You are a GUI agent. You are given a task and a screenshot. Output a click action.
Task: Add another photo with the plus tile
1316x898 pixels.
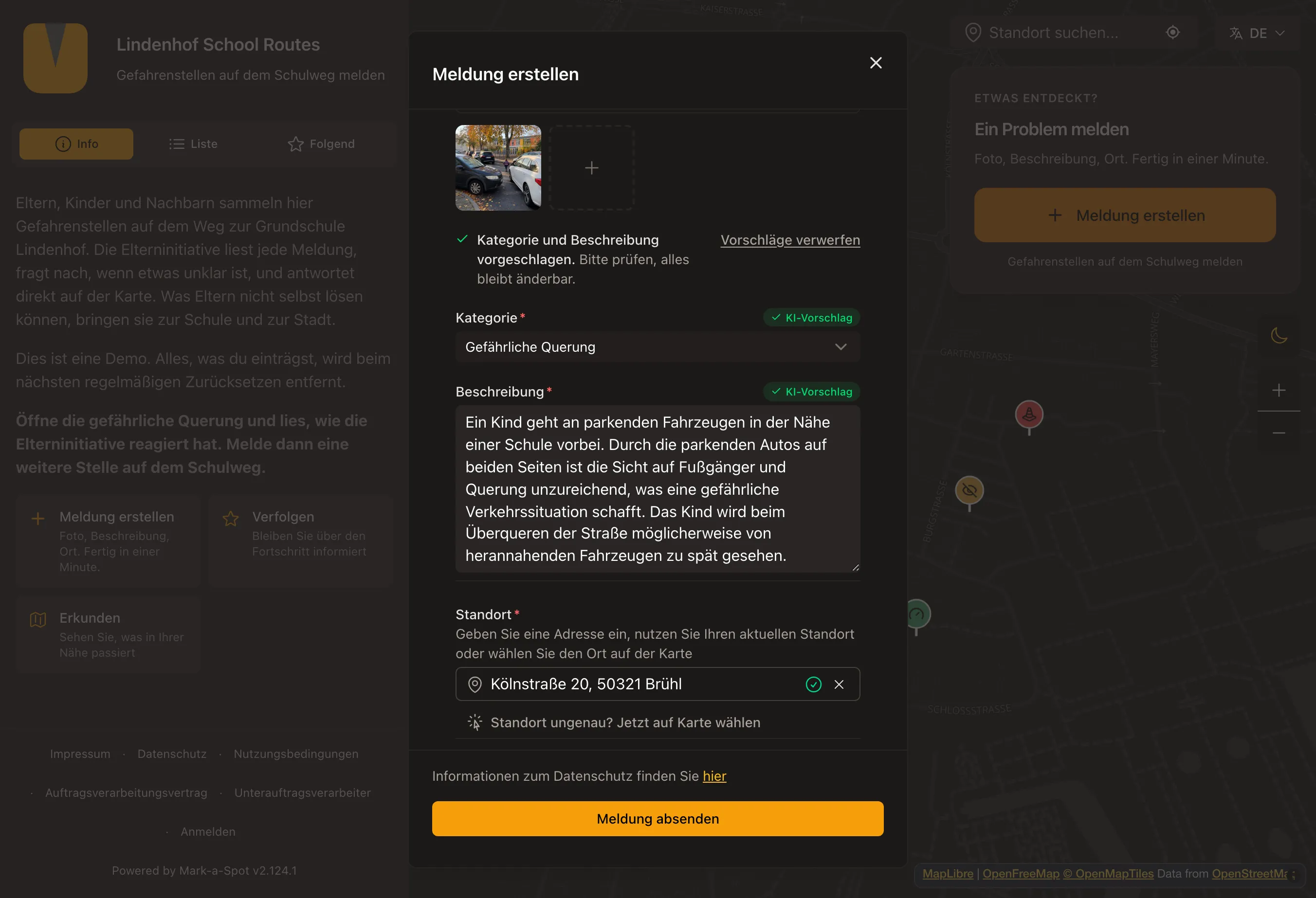[592, 168]
